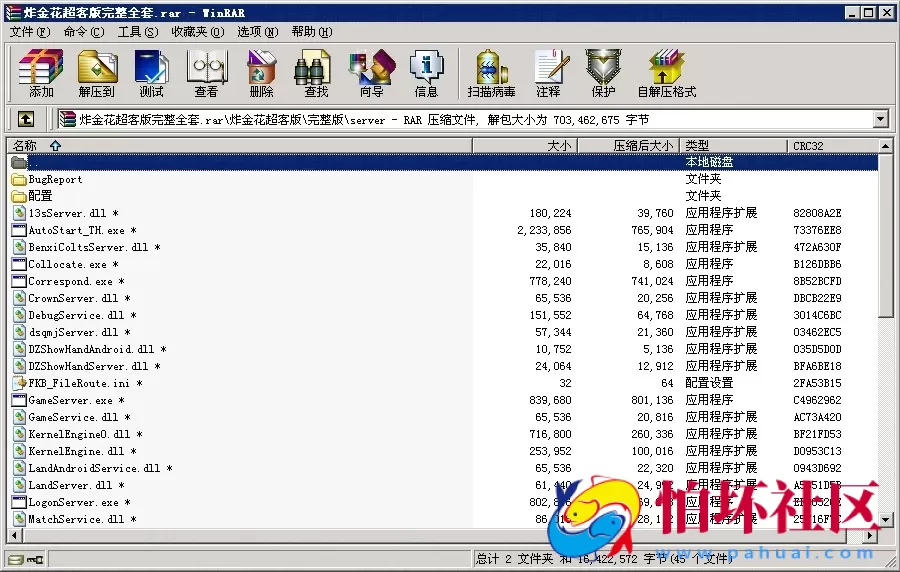Sort by CRC32 column header

[x=833, y=146]
